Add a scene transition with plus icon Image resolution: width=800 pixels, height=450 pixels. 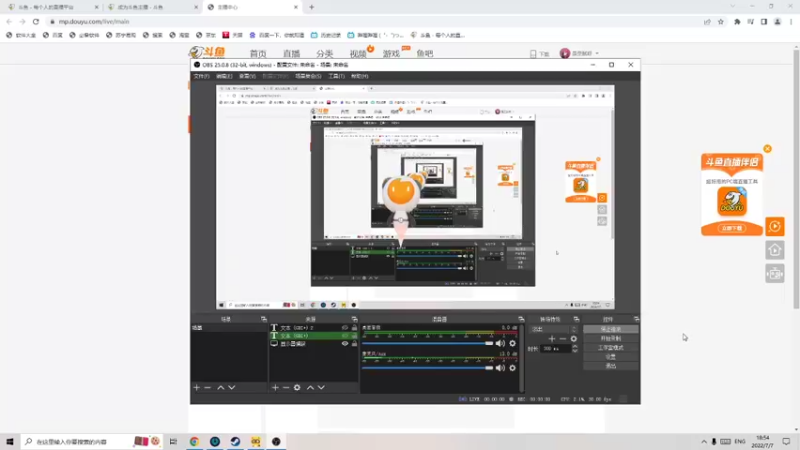click(x=552, y=339)
